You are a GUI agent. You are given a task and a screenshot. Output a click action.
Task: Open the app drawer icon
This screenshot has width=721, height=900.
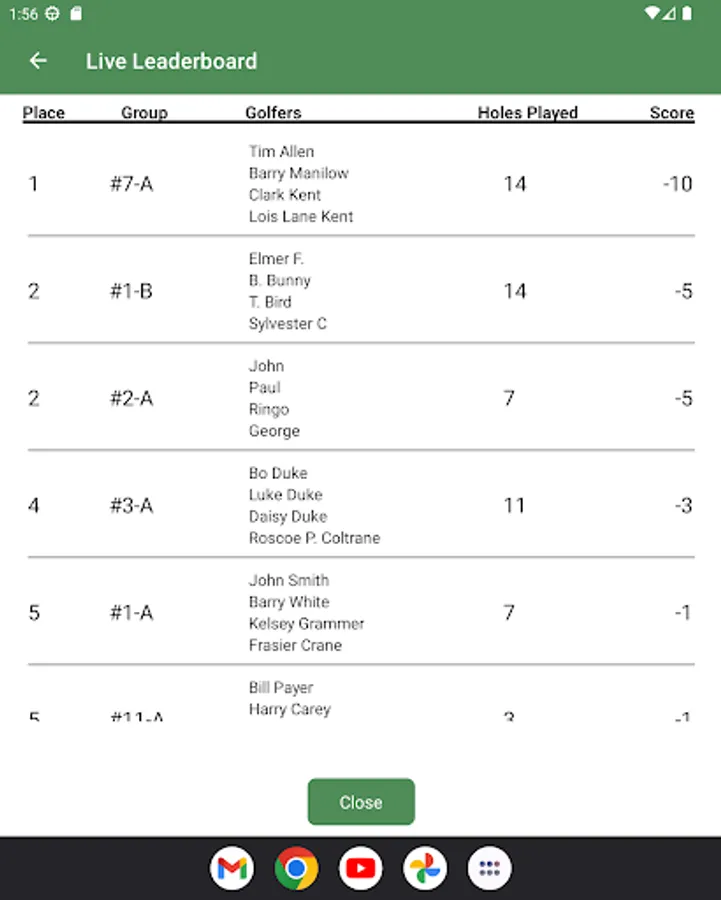489,868
